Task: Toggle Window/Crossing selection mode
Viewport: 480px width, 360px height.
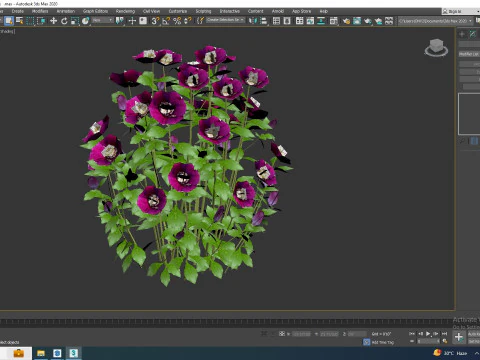Action: click(x=41, y=21)
